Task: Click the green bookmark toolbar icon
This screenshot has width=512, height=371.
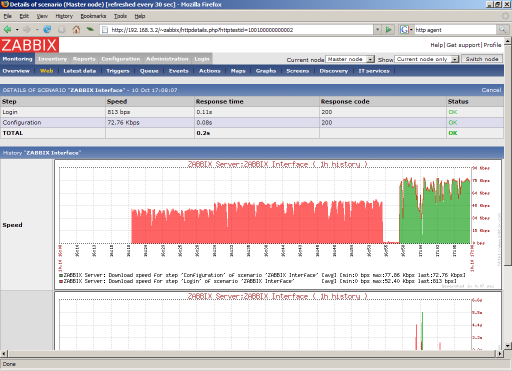Action: pyautogui.click(x=90, y=30)
